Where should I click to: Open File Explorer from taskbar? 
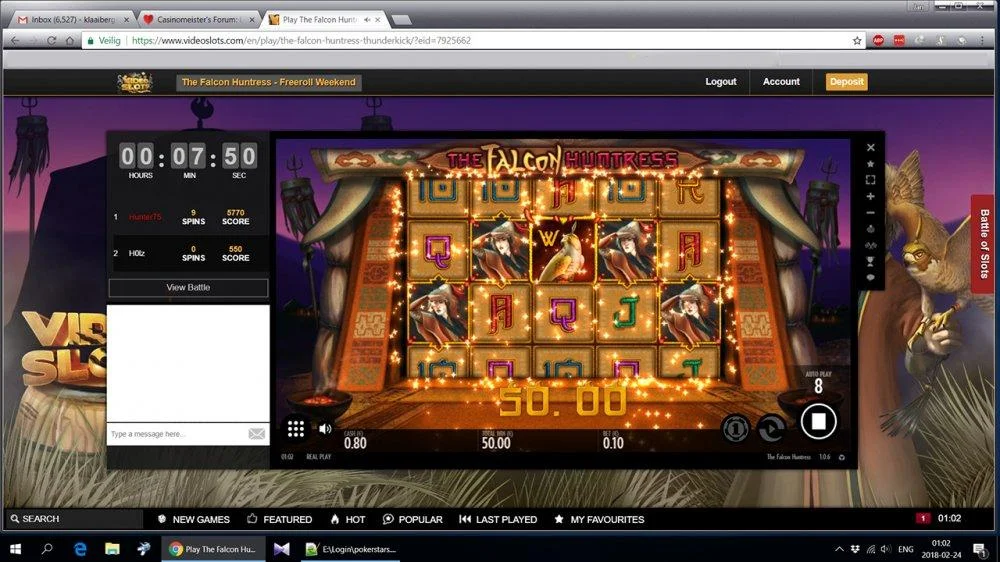pos(112,549)
